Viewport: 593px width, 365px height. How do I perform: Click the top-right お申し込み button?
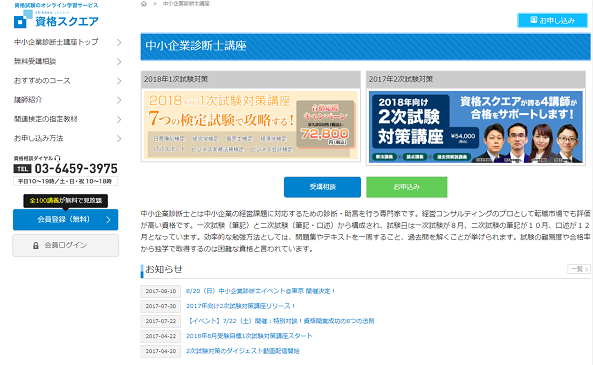coord(552,20)
